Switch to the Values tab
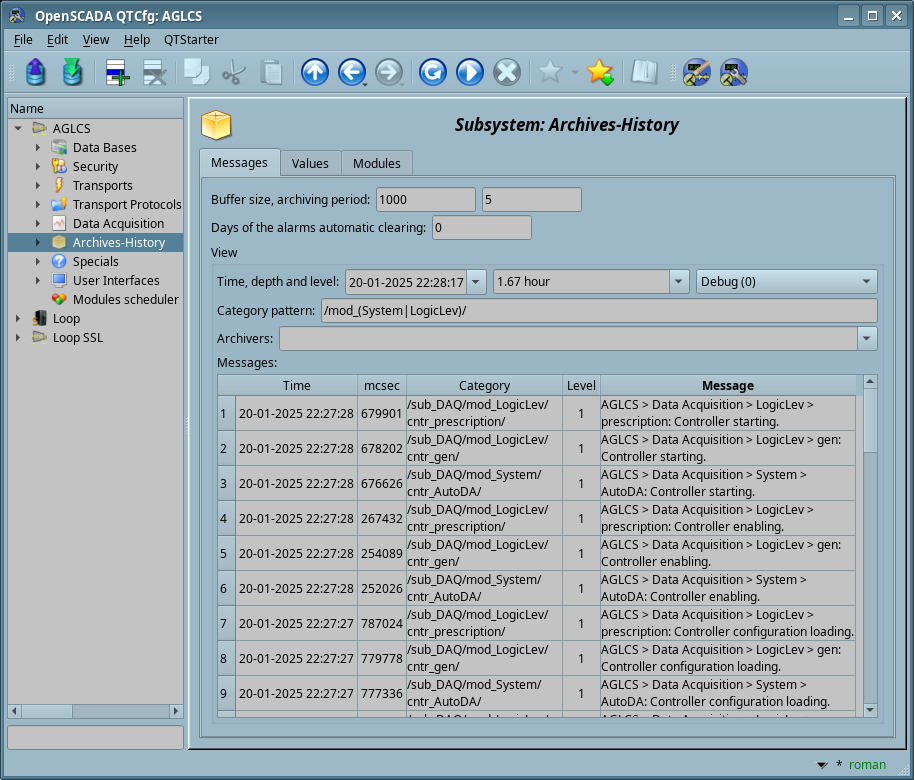This screenshot has height=780, width=914. coord(310,163)
